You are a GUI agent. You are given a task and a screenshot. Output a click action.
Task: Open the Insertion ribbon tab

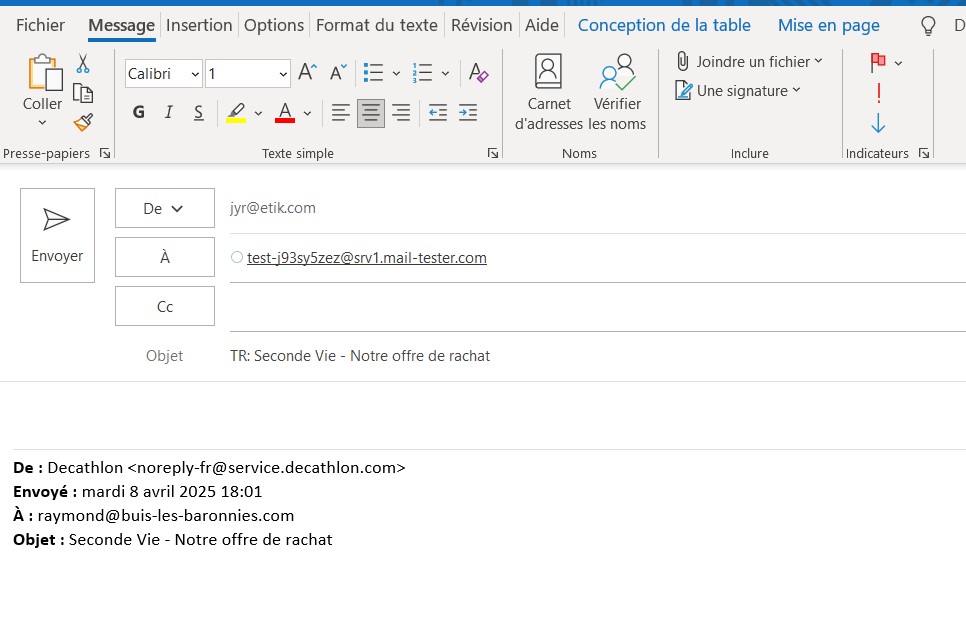click(x=199, y=25)
